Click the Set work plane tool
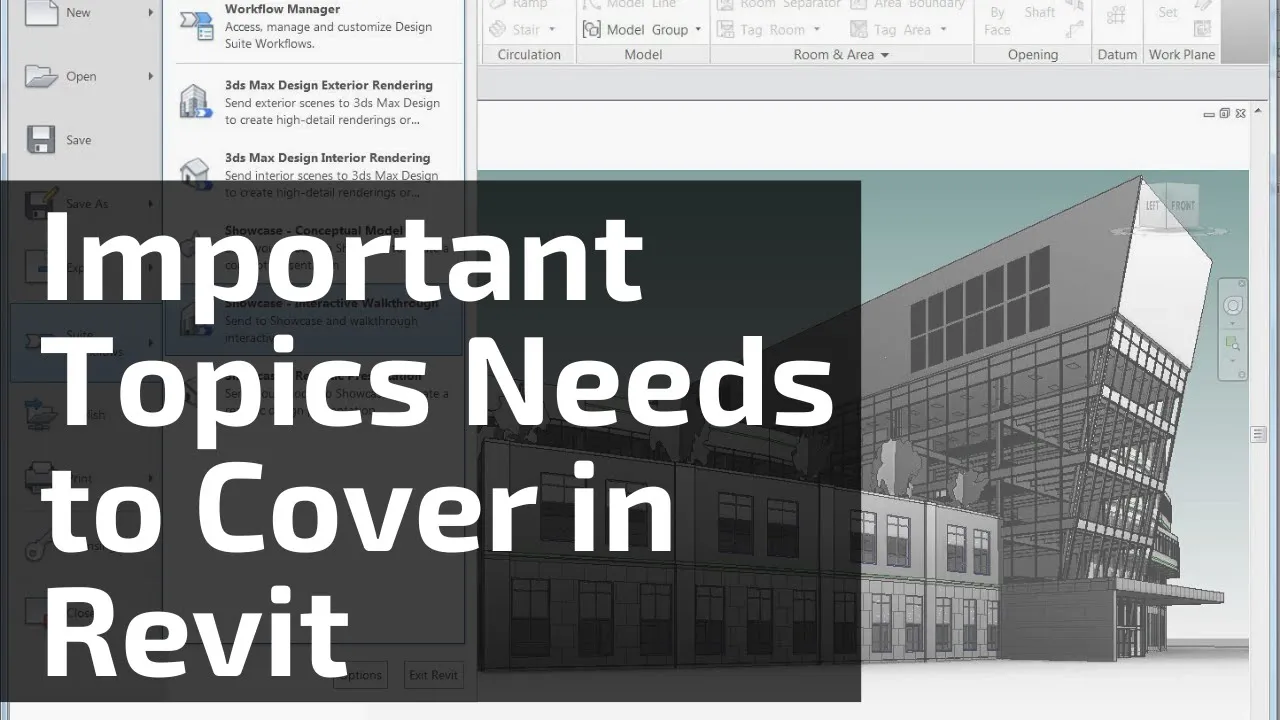Viewport: 1280px width, 720px height. (x=1168, y=13)
